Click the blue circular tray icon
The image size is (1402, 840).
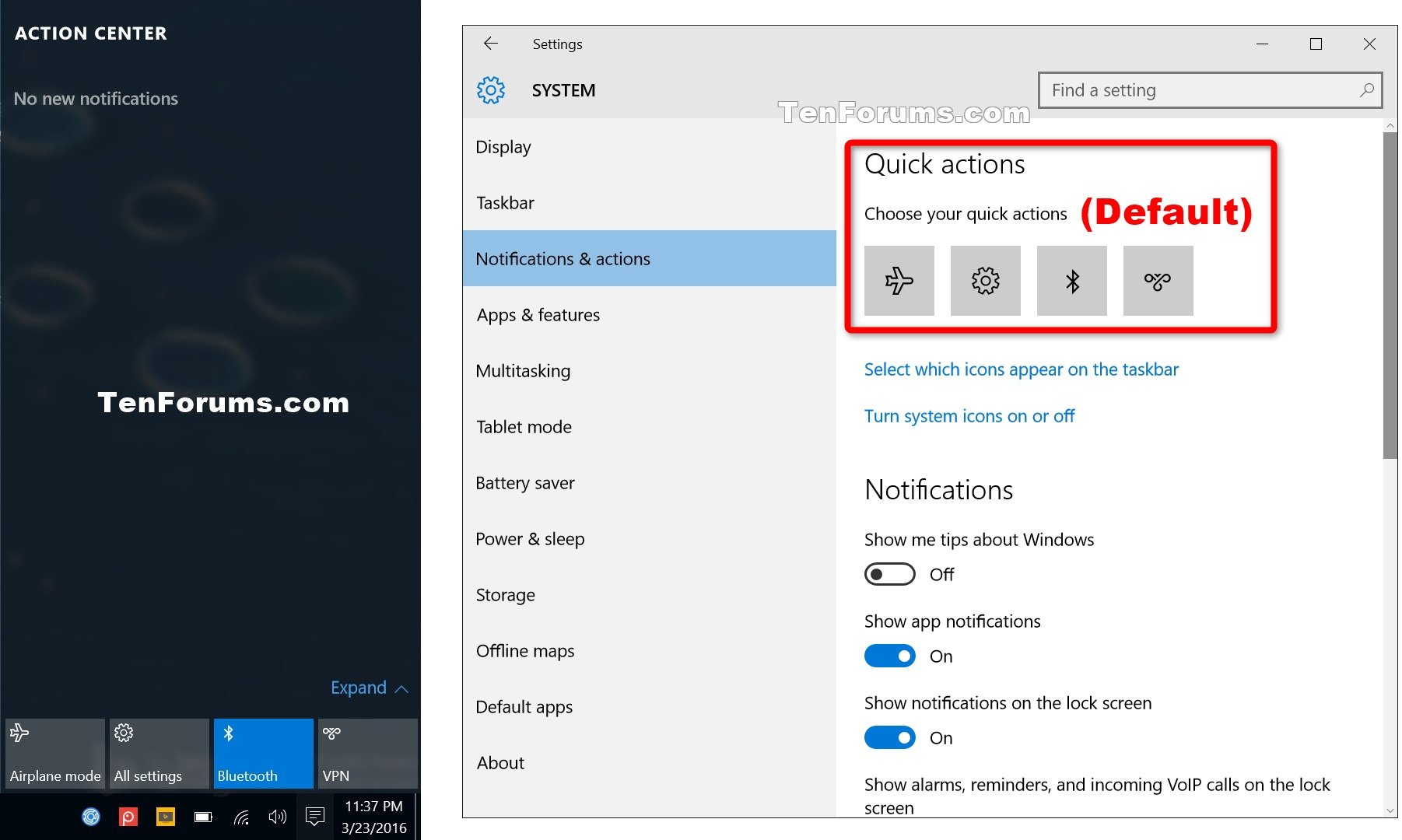coord(91,817)
